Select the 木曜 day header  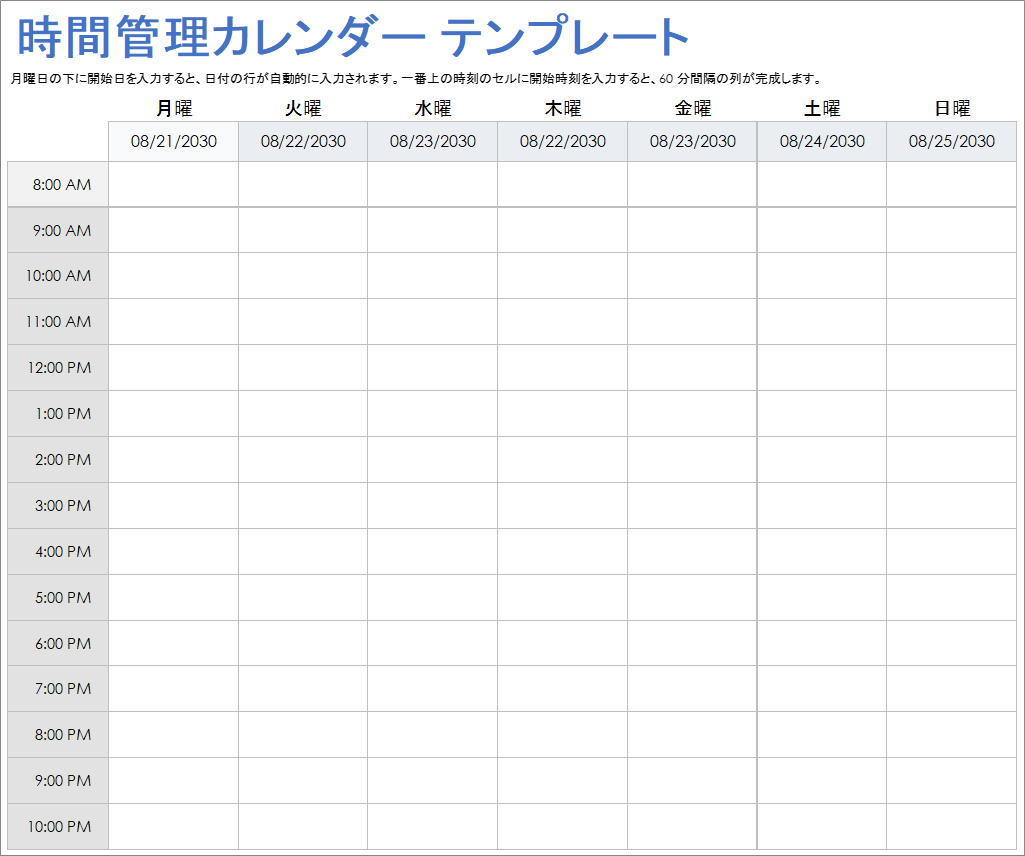pyautogui.click(x=562, y=109)
